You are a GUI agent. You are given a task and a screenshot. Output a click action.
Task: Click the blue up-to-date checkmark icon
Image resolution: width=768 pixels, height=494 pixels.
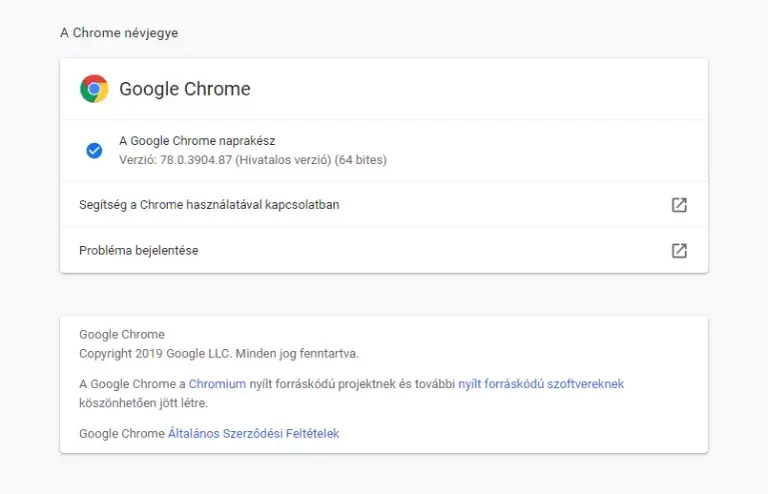pos(94,150)
